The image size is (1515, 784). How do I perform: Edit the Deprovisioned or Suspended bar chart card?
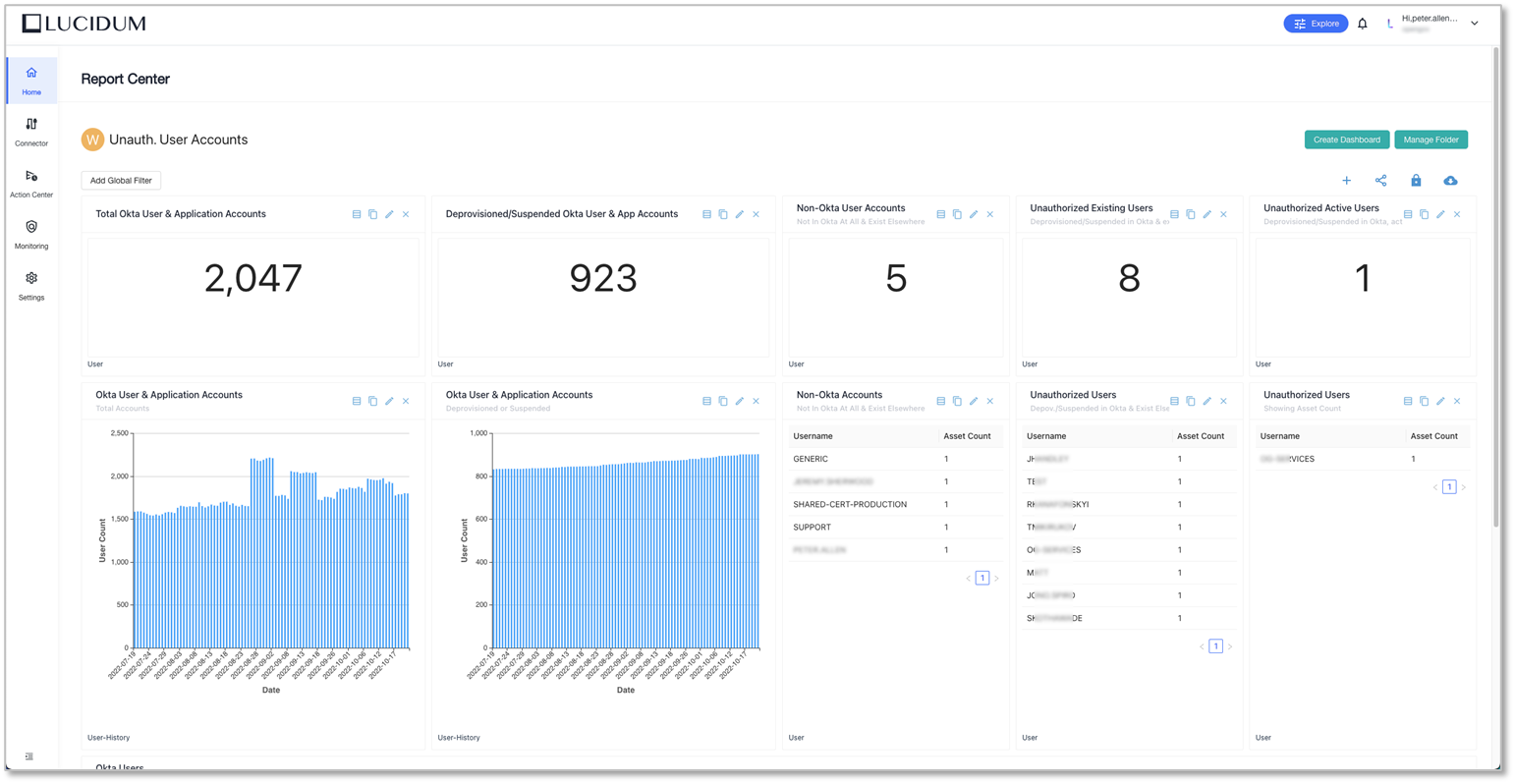tap(740, 401)
